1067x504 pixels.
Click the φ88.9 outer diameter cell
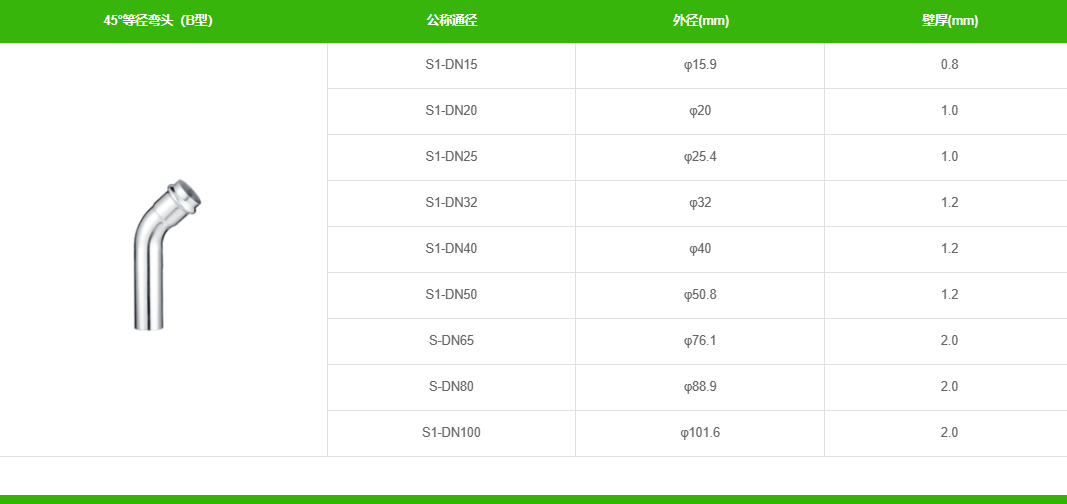[700, 386]
